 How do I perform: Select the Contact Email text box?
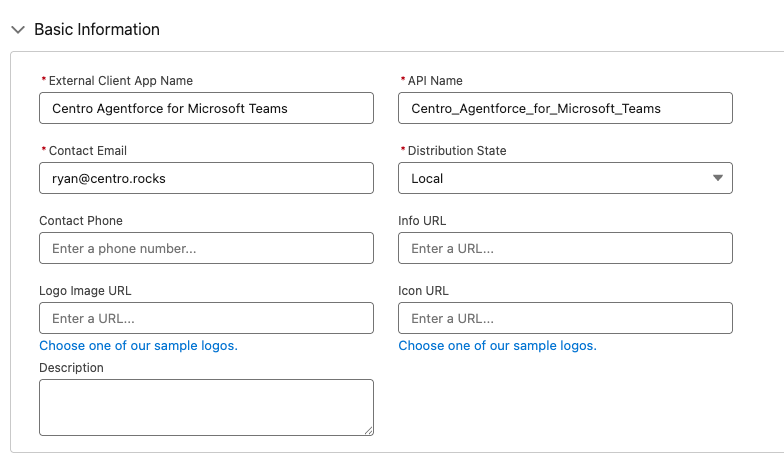(x=206, y=178)
